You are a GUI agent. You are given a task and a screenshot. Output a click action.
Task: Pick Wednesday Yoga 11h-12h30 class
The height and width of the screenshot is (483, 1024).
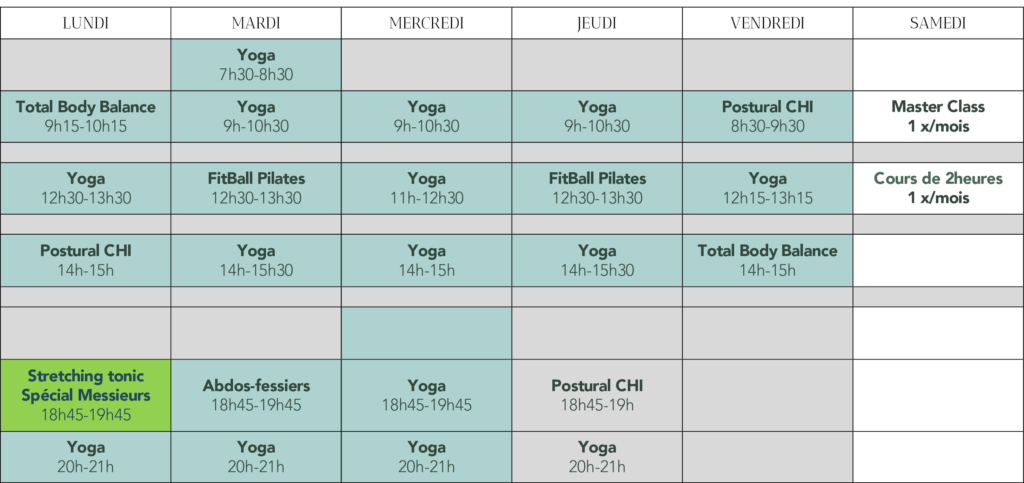coord(426,189)
